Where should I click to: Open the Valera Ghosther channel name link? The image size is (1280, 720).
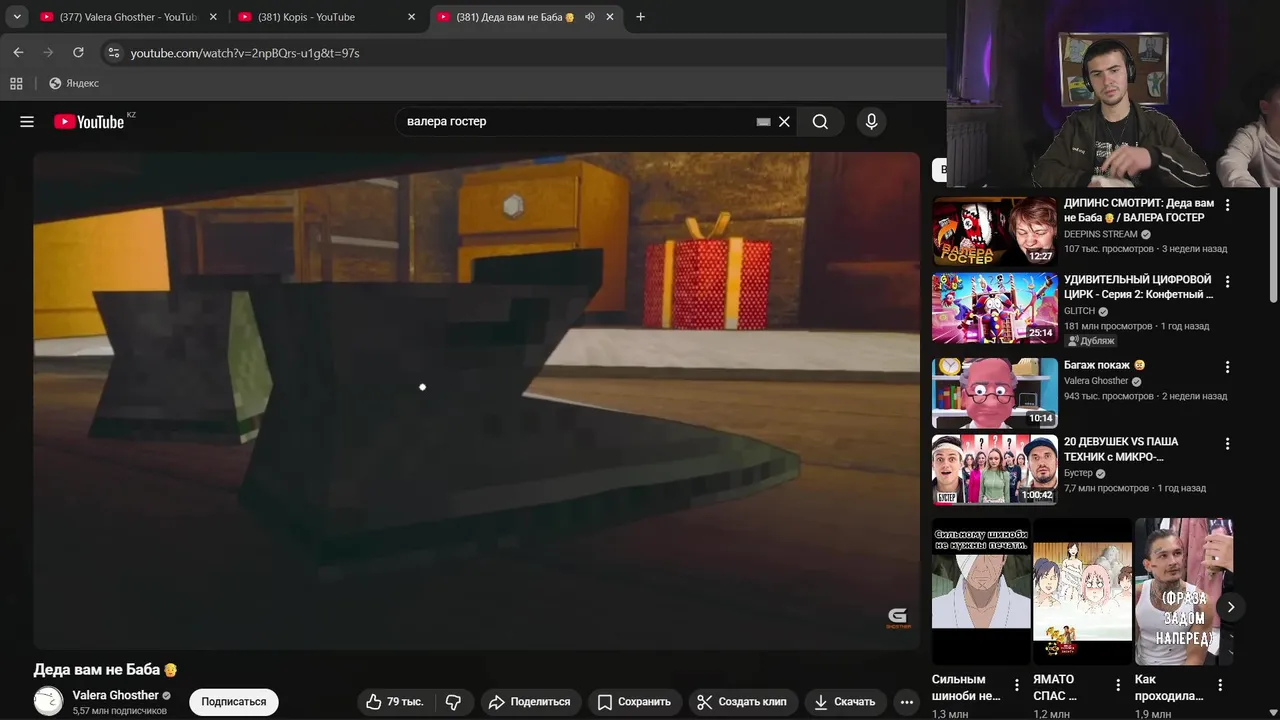click(115, 695)
